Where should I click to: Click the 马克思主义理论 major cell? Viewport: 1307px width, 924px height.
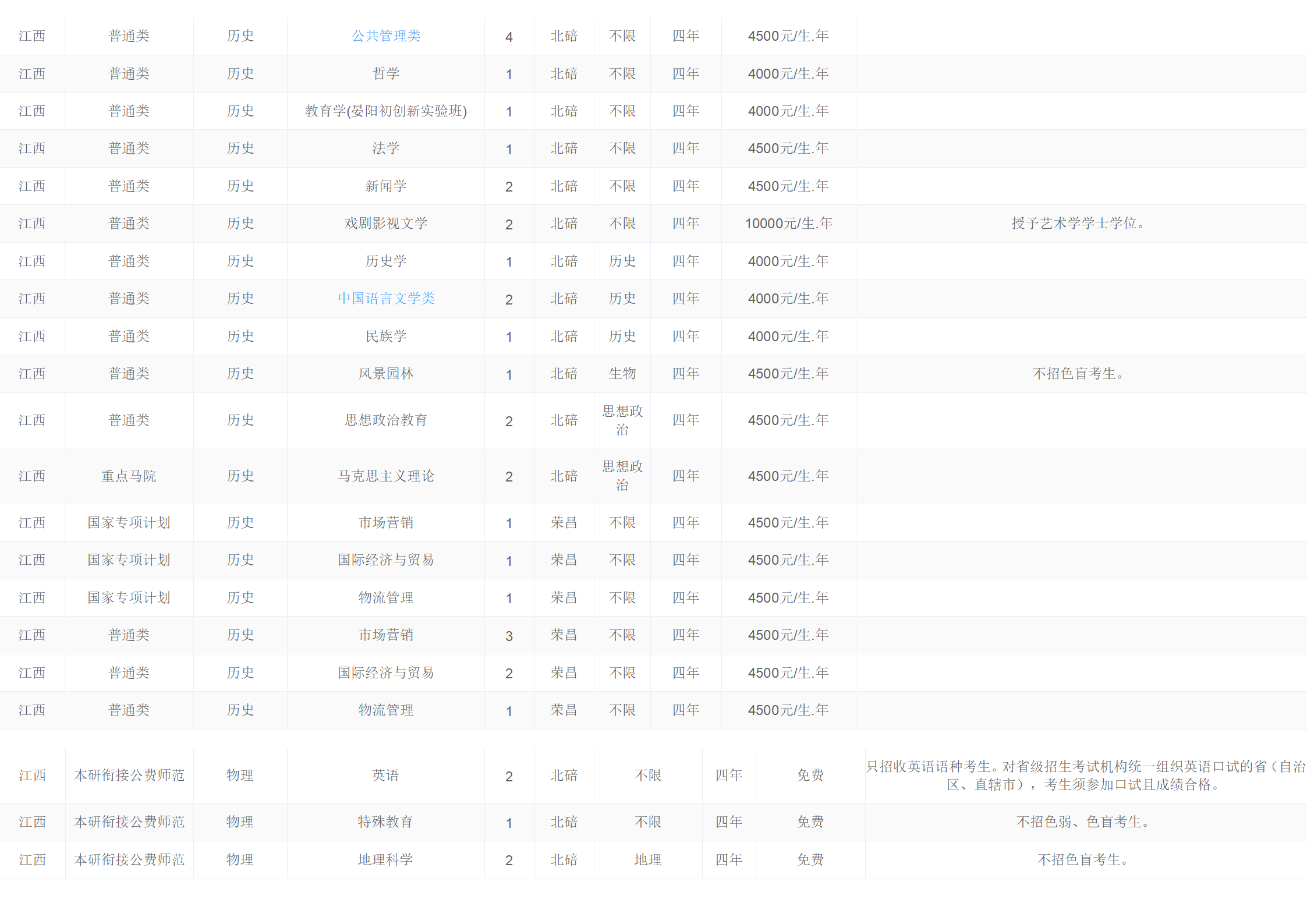[386, 476]
